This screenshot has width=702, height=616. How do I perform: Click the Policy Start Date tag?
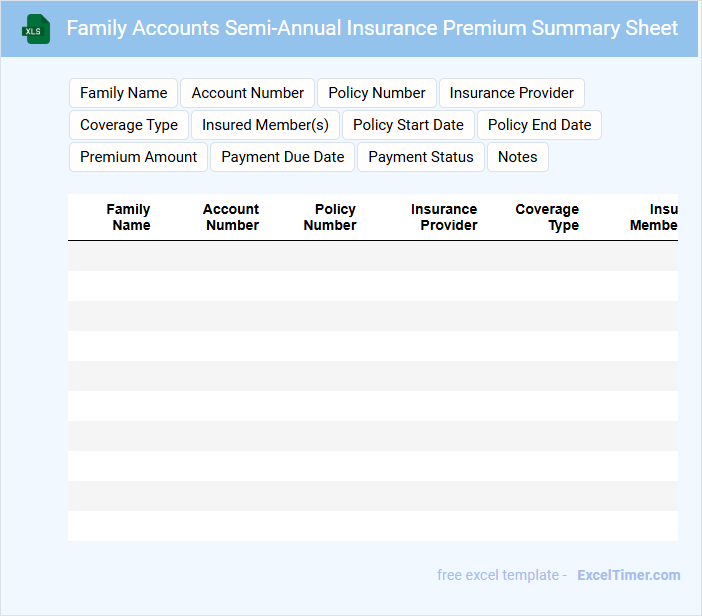coord(408,125)
